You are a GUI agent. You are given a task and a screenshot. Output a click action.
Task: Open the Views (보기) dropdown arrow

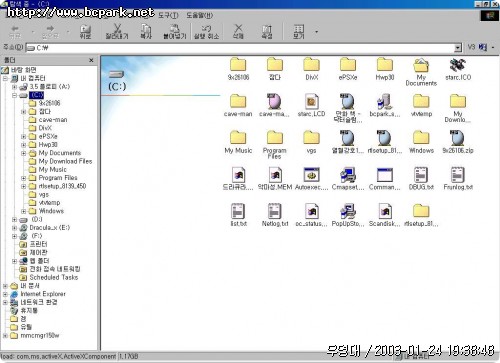[x=316, y=32]
